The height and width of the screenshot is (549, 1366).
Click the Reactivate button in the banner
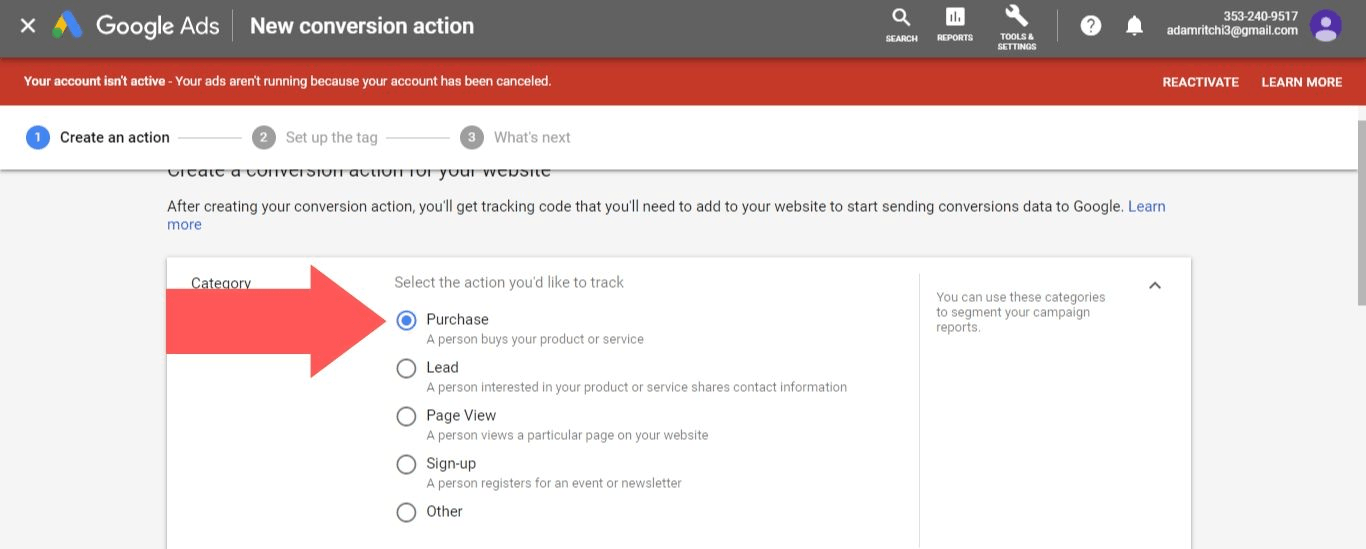point(1200,82)
